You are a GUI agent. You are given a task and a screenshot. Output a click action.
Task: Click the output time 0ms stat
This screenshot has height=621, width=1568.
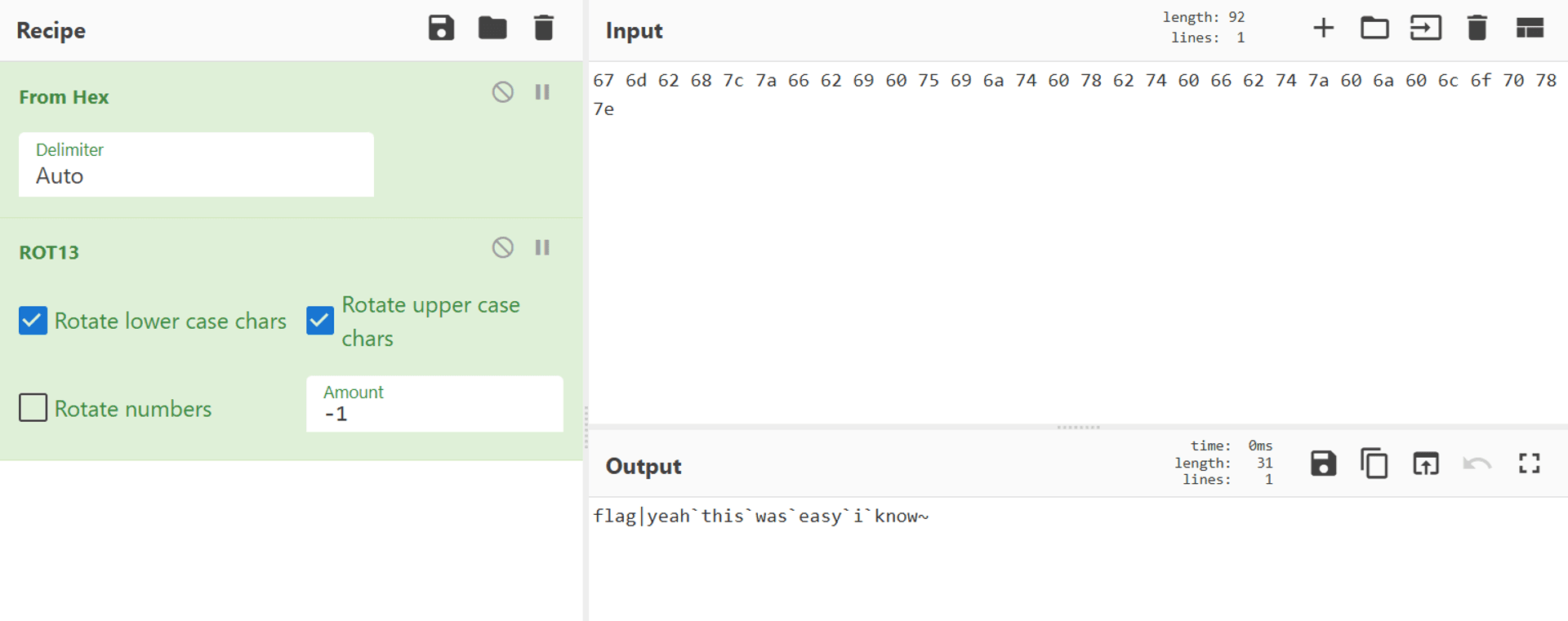[1232, 446]
